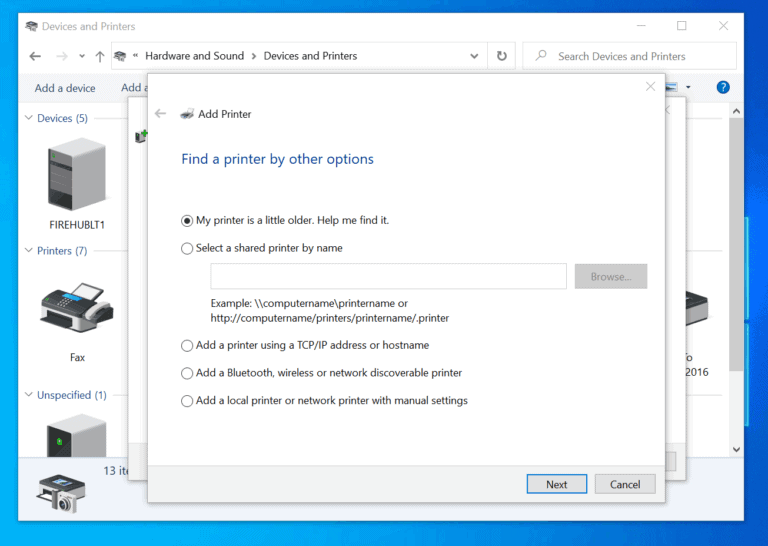Select the Fax printer icon
Viewport: 768px width, 546px height.
point(77,308)
